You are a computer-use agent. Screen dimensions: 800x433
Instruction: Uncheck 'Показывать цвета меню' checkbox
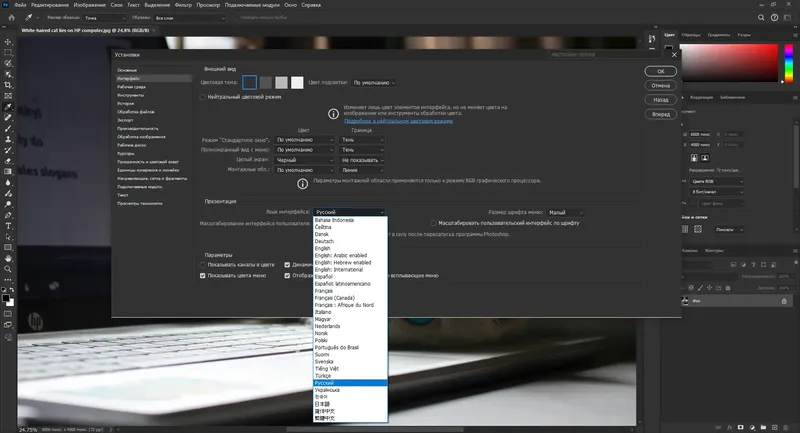[x=203, y=275]
